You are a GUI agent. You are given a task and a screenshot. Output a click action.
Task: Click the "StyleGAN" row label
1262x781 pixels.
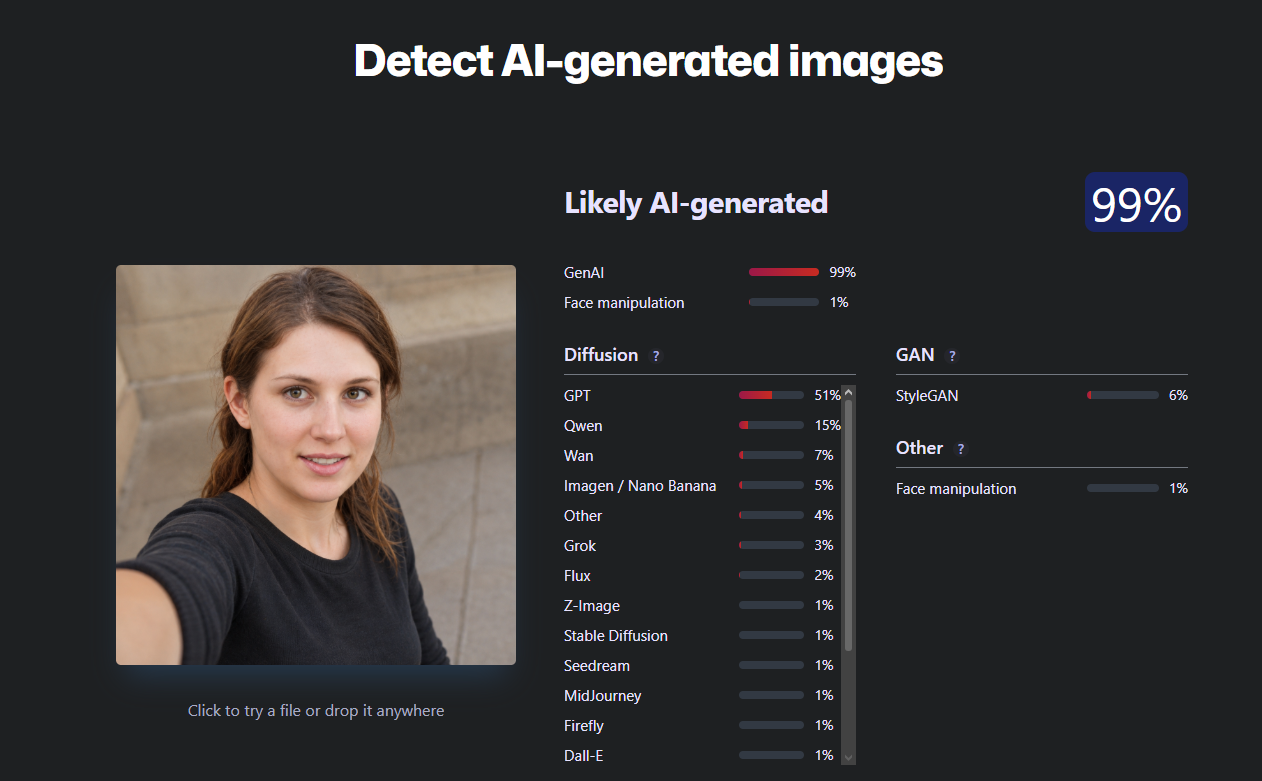(927, 396)
